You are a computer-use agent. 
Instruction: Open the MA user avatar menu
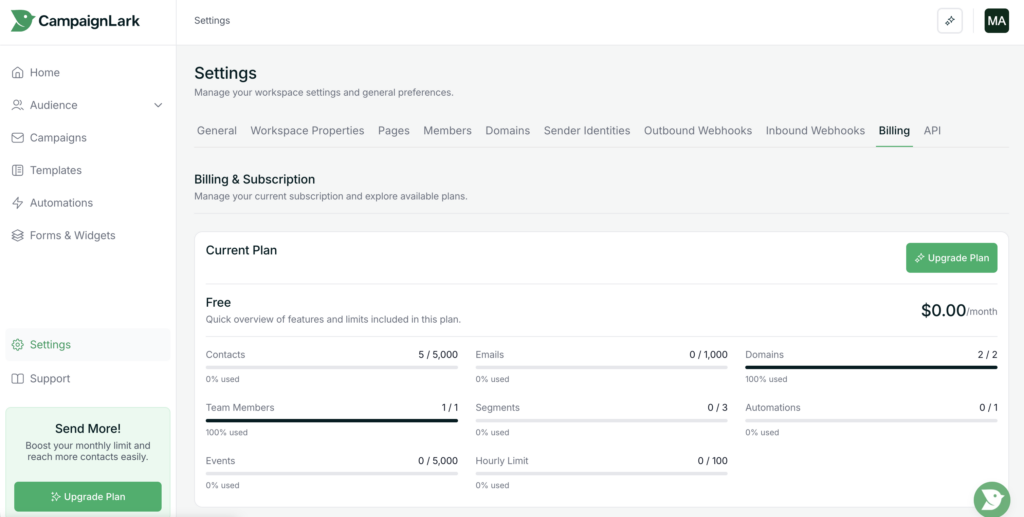(996, 21)
